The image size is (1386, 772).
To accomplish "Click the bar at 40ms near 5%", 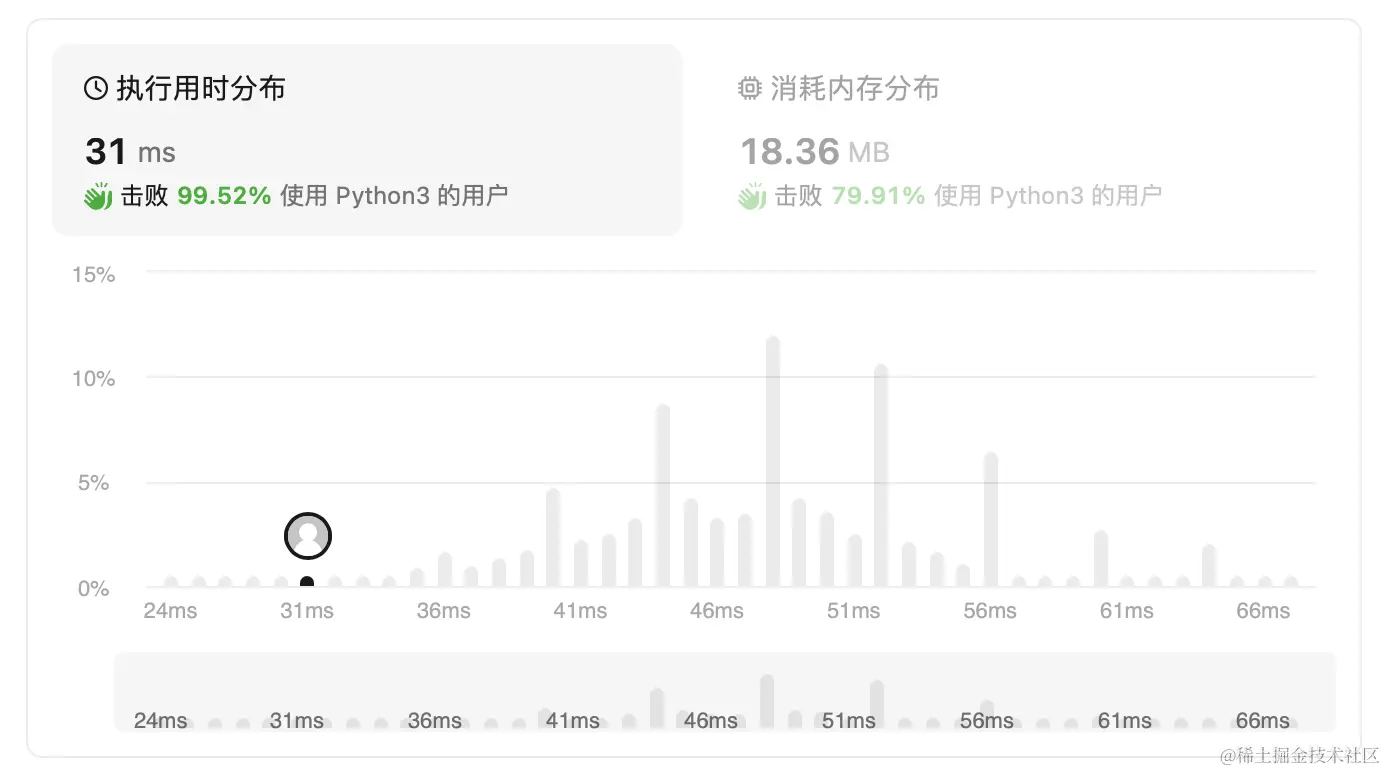I will point(553,538).
